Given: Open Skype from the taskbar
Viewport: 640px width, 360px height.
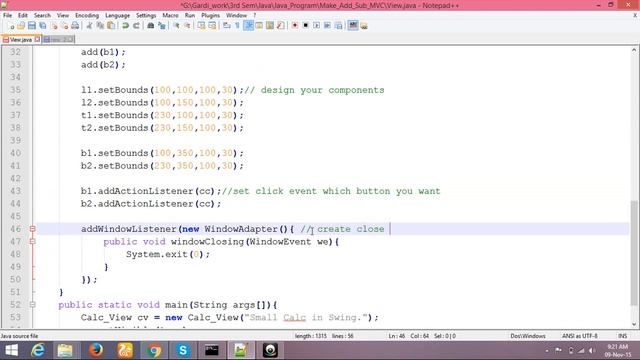Looking at the screenshot, I should (x=183, y=350).
